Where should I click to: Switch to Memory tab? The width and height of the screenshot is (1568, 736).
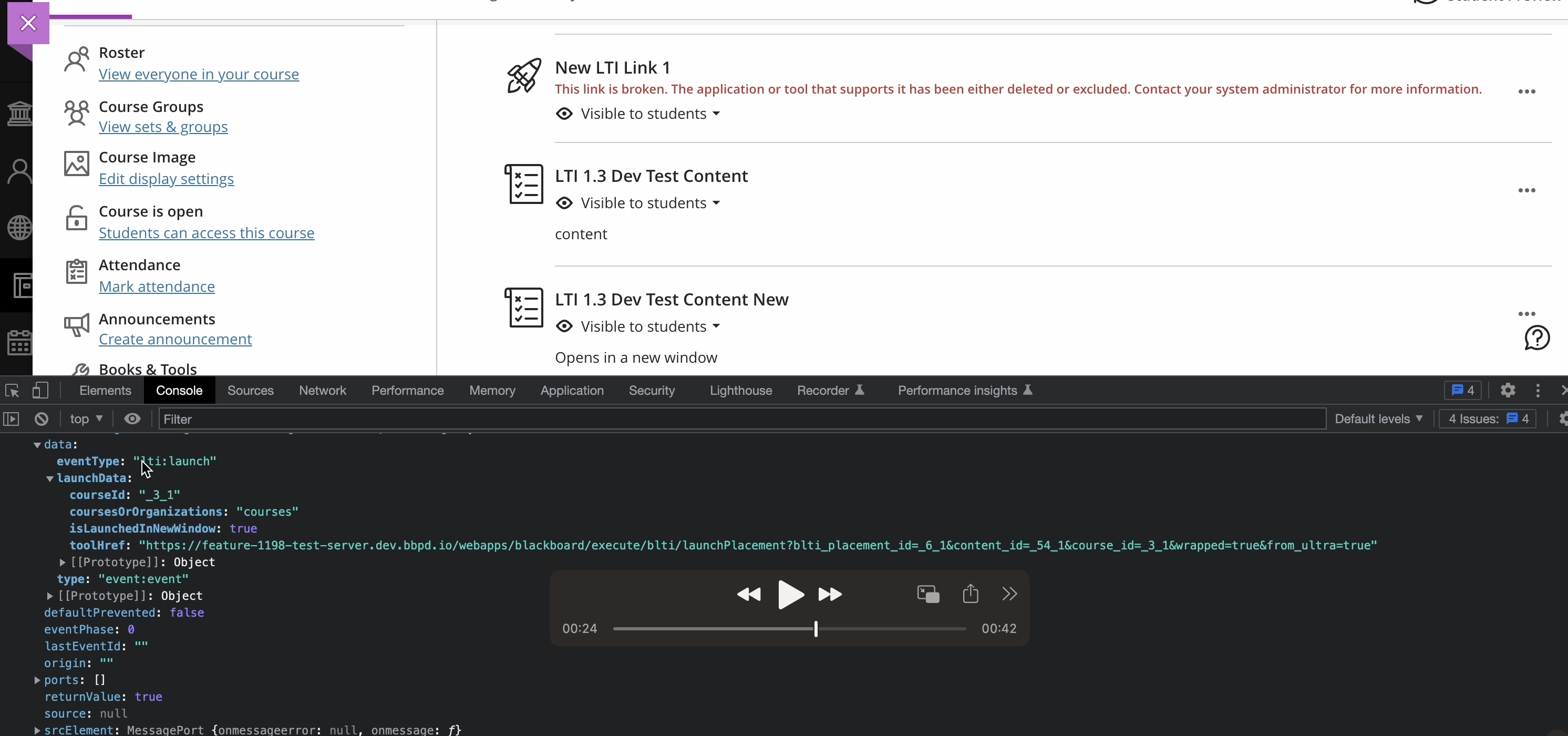492,390
